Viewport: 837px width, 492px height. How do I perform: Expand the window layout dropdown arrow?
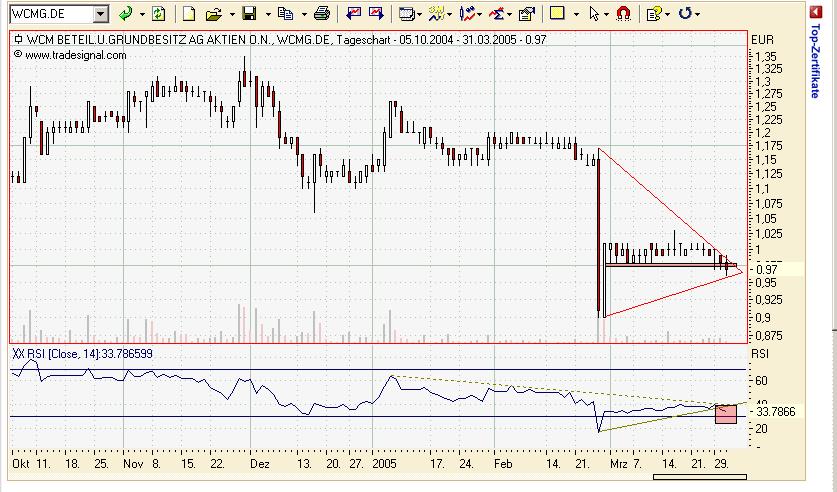pyautogui.click(x=420, y=14)
